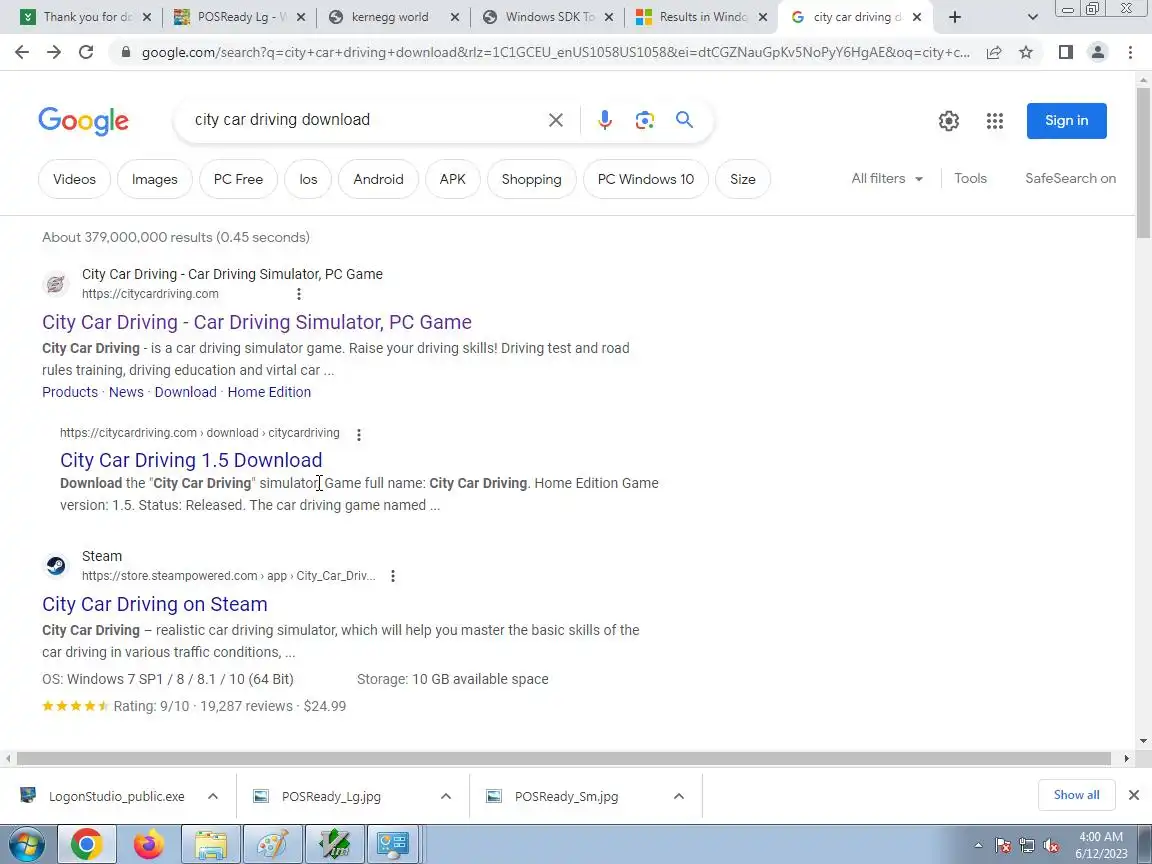This screenshot has width=1152, height=864.
Task: Go back to previous page
Action: pyautogui.click(x=22, y=52)
